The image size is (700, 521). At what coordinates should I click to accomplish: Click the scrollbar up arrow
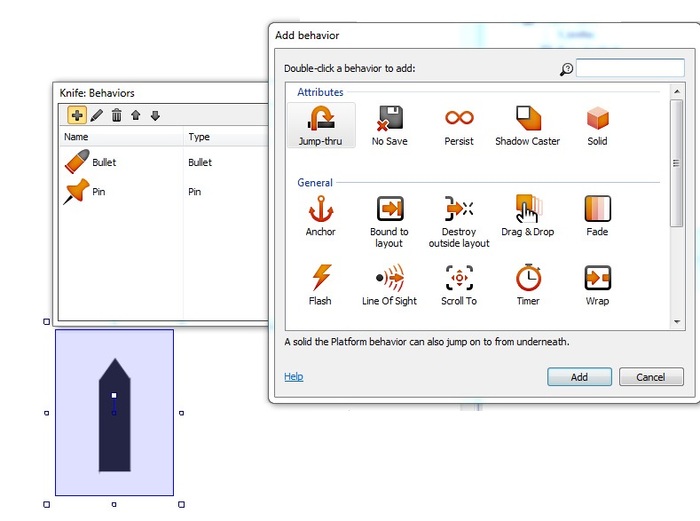[x=677, y=92]
